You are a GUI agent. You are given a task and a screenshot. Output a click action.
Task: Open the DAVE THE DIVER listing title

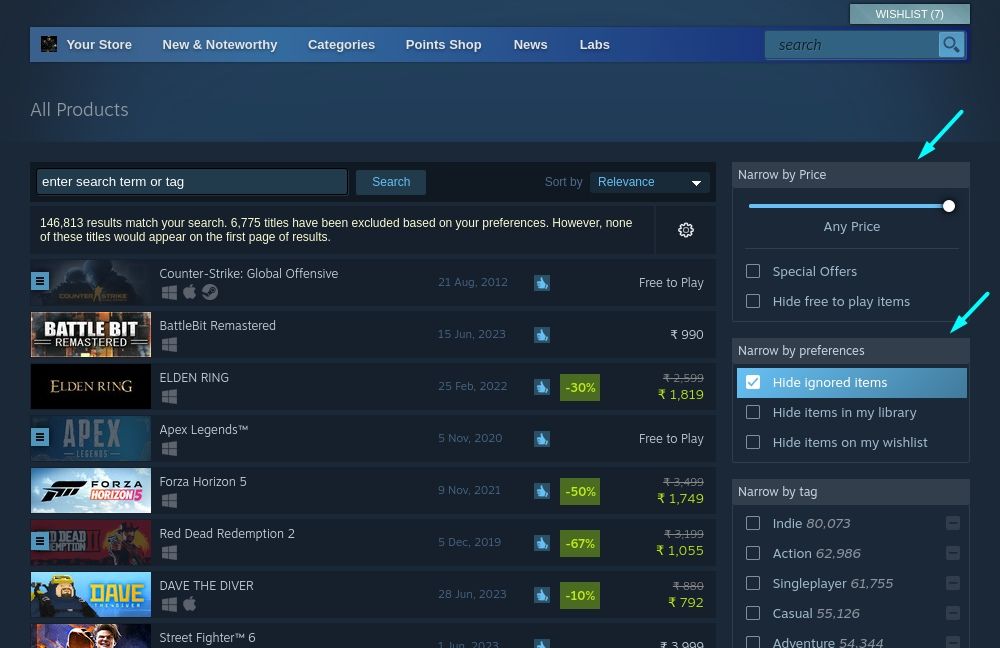click(x=207, y=585)
